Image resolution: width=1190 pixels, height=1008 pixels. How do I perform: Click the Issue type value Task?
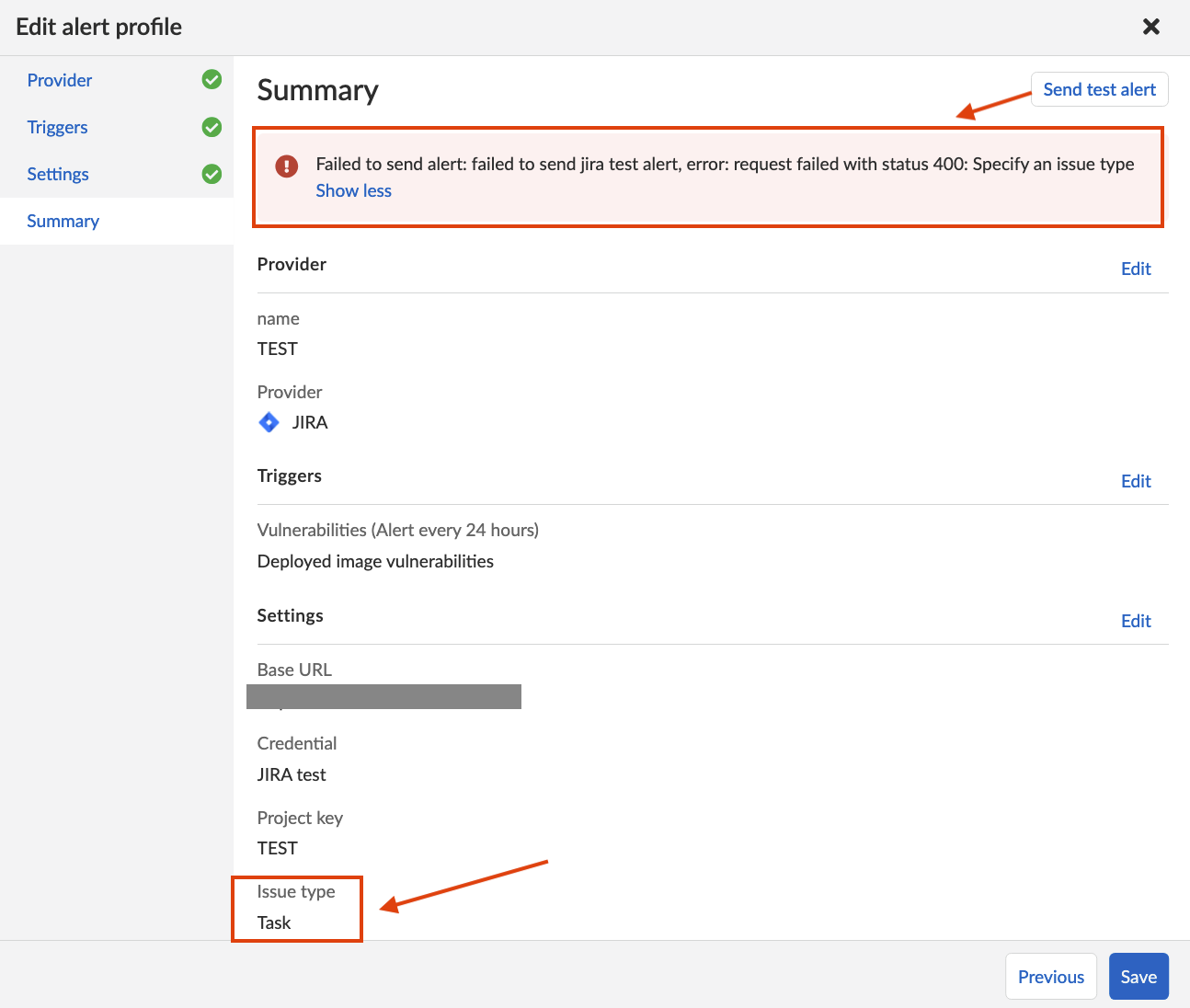click(x=274, y=922)
